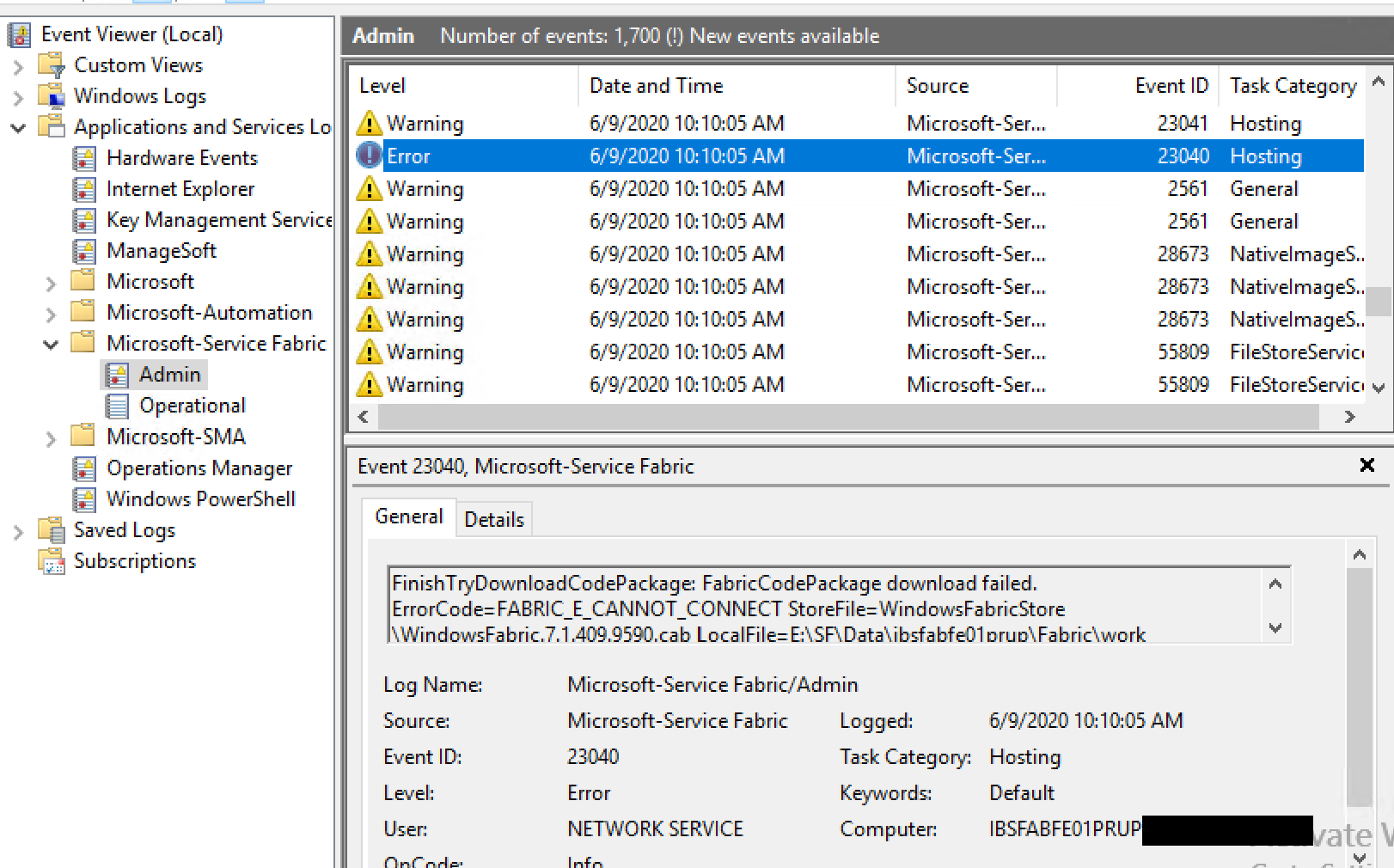Image resolution: width=1394 pixels, height=868 pixels.
Task: Select the Operational log tree item
Action: (193, 406)
